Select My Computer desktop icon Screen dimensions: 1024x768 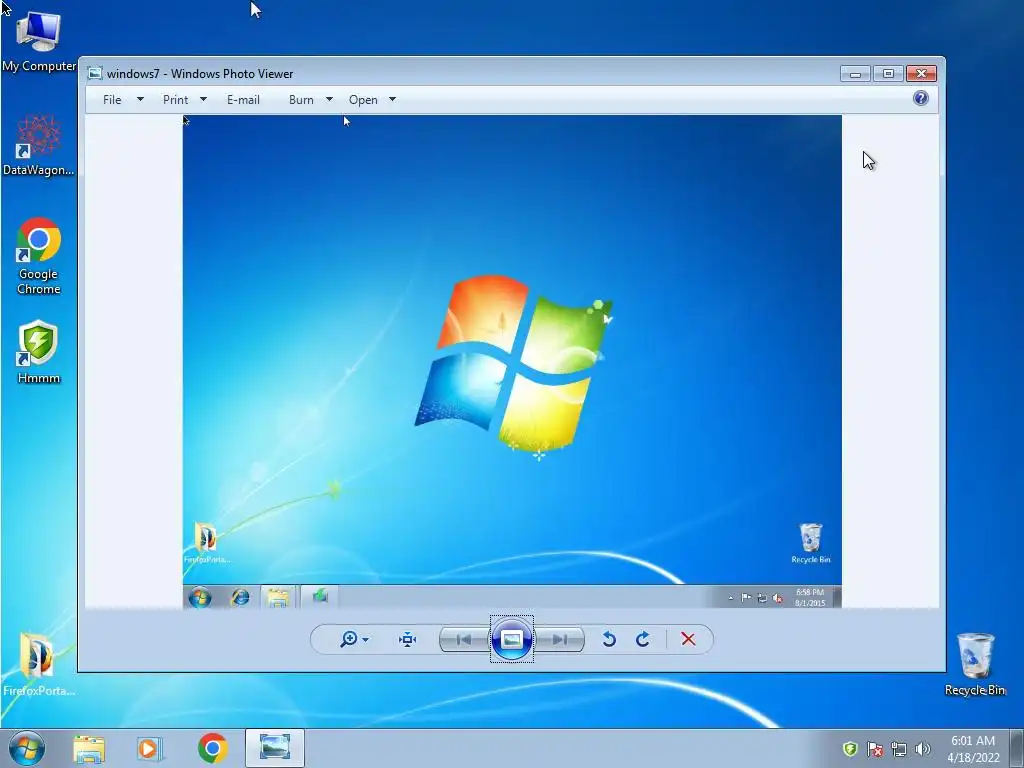pos(39,40)
